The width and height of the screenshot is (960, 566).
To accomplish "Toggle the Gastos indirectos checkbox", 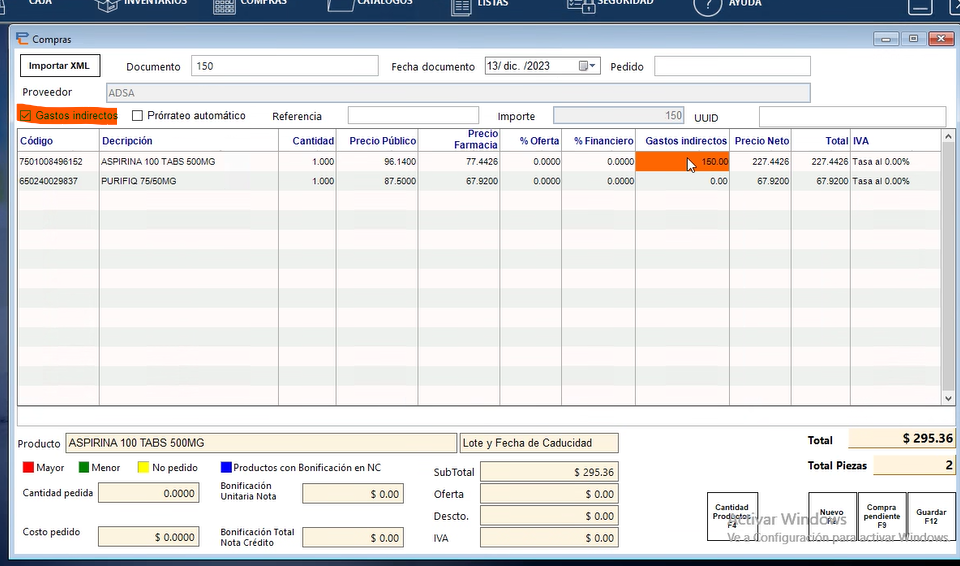I will (25, 115).
